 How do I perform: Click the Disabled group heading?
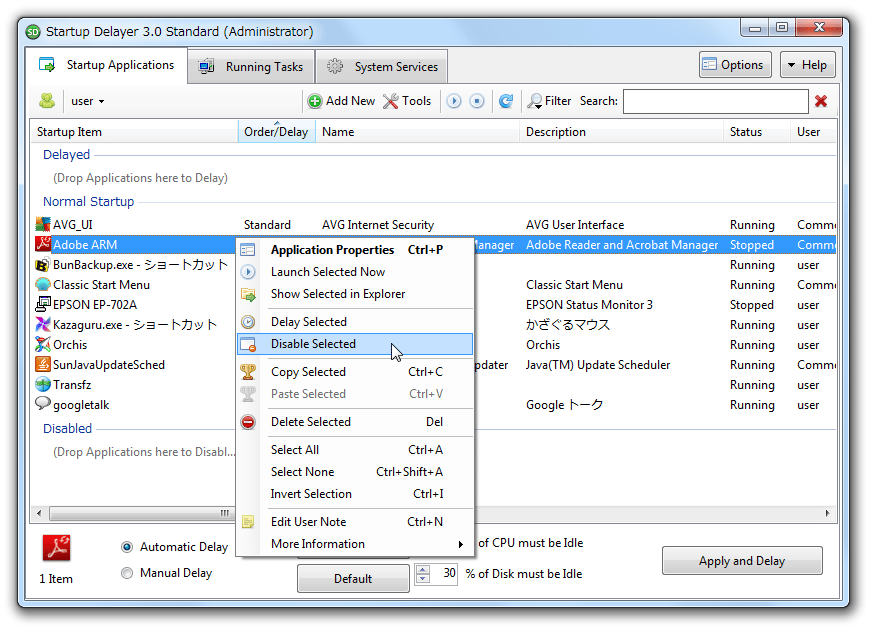(67, 429)
